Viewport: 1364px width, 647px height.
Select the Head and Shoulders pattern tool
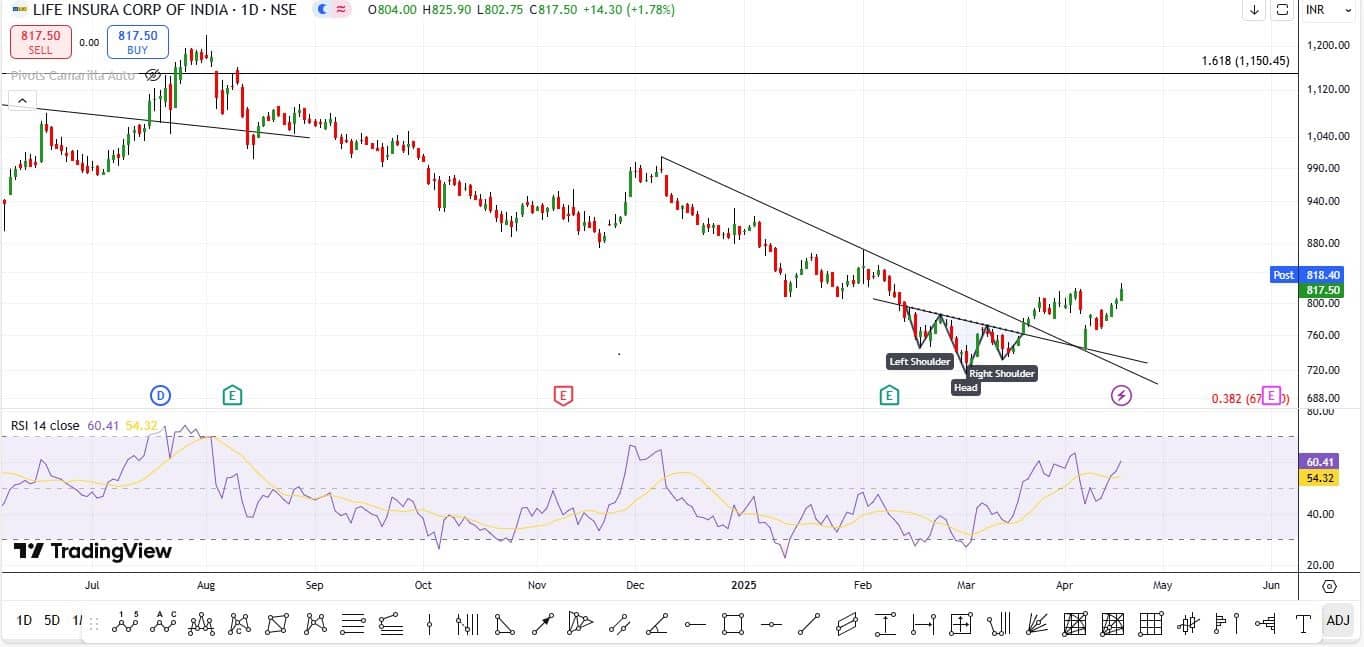(x=202, y=623)
